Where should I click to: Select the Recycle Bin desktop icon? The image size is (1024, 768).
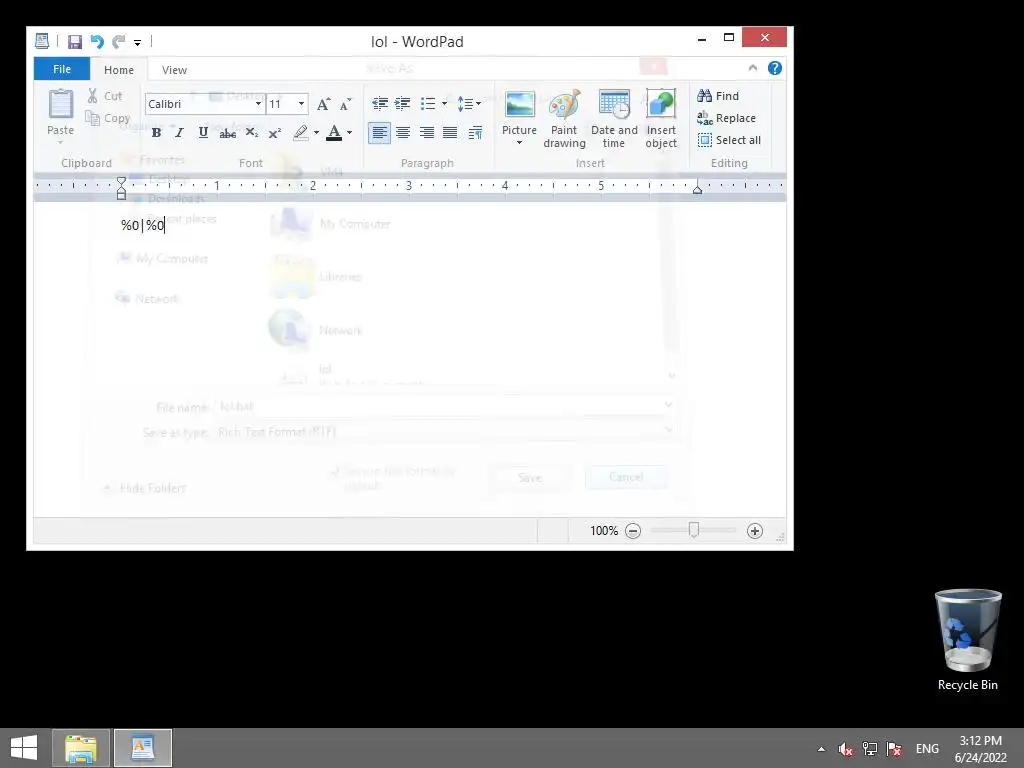[x=968, y=640]
